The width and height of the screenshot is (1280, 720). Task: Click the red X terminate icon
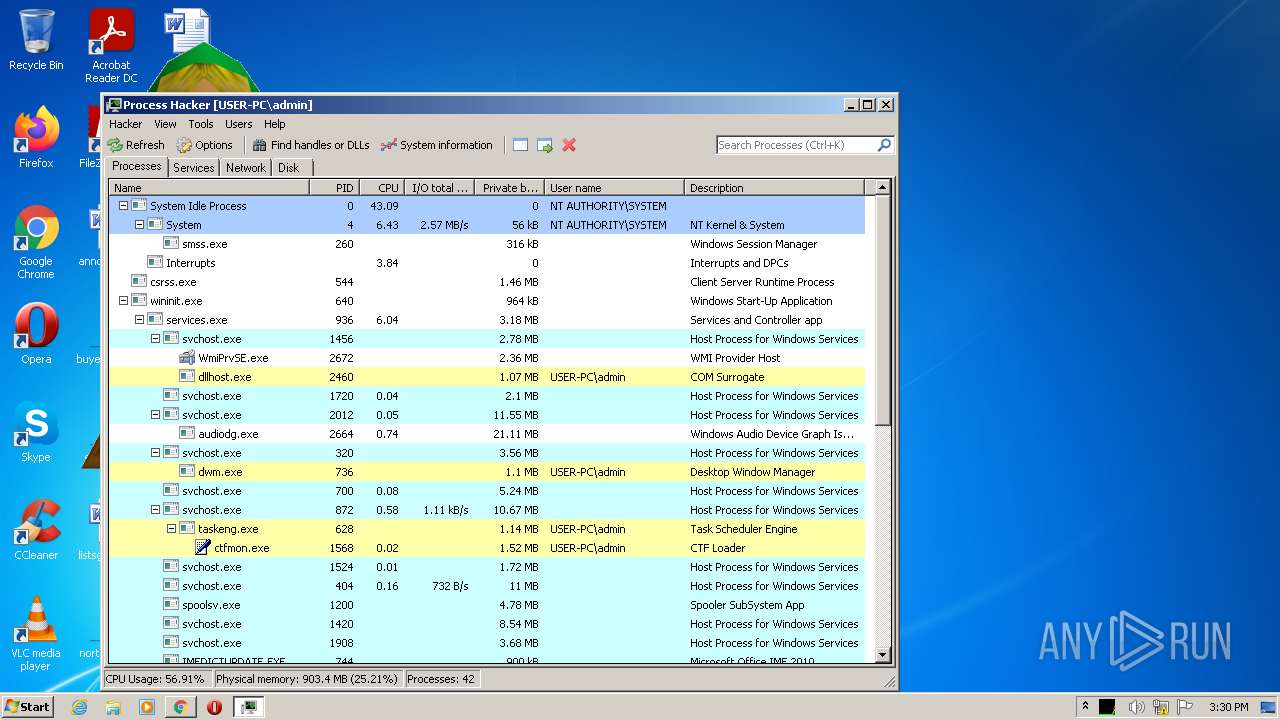click(x=569, y=145)
